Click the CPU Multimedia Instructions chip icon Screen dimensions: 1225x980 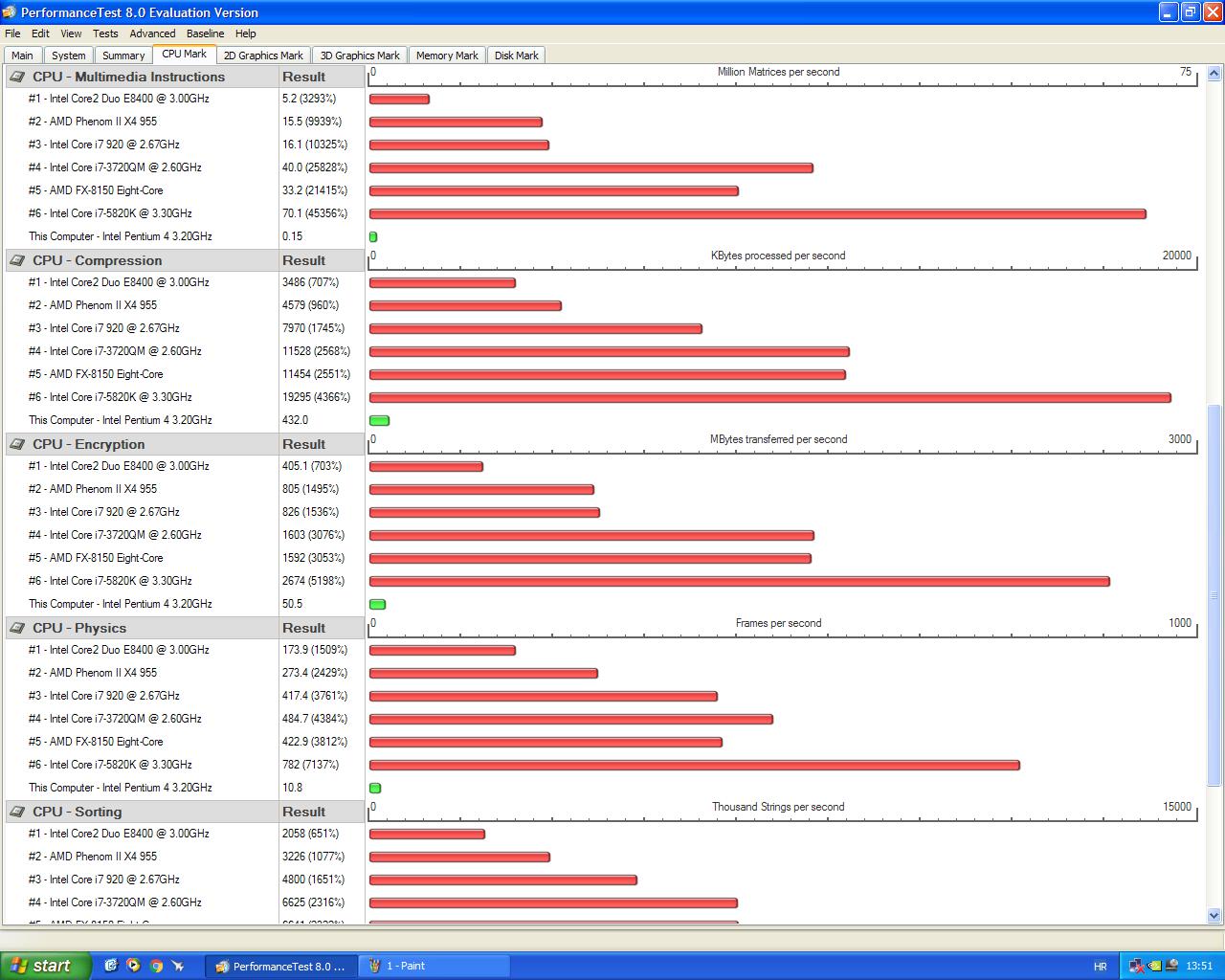point(17,77)
